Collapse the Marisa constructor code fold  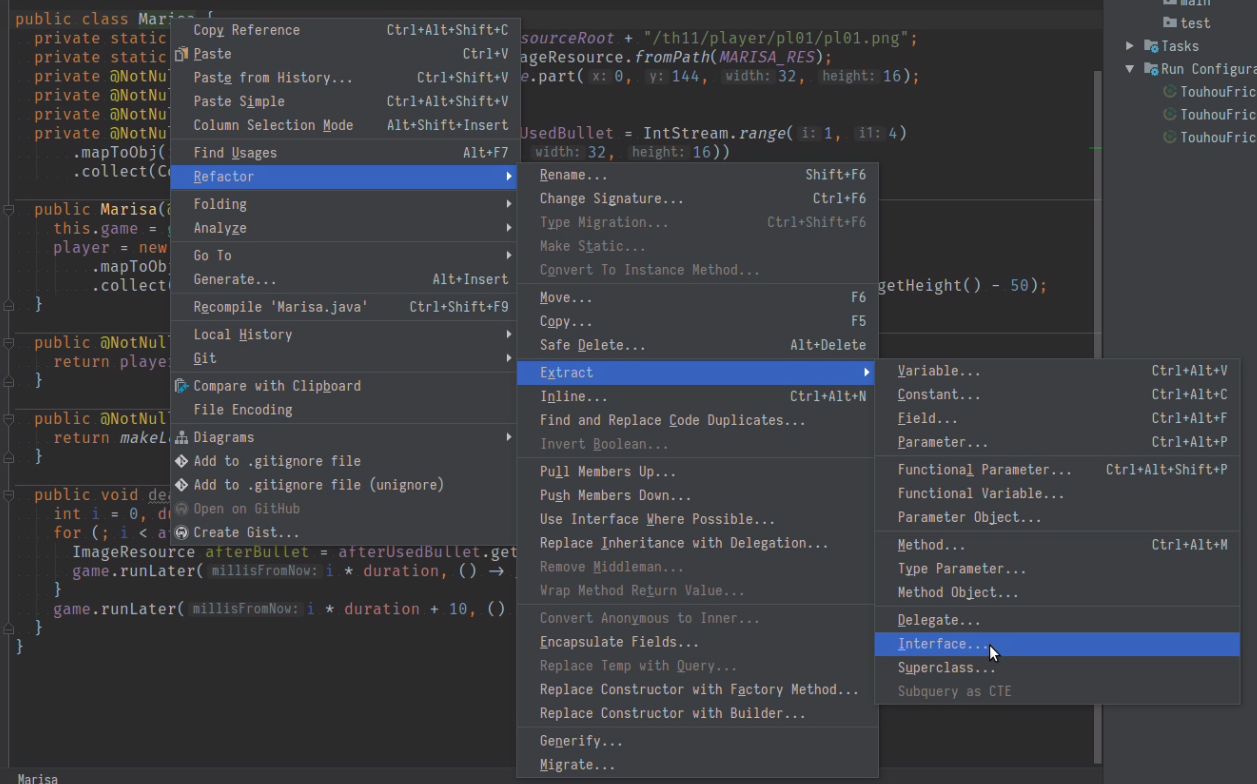point(8,210)
